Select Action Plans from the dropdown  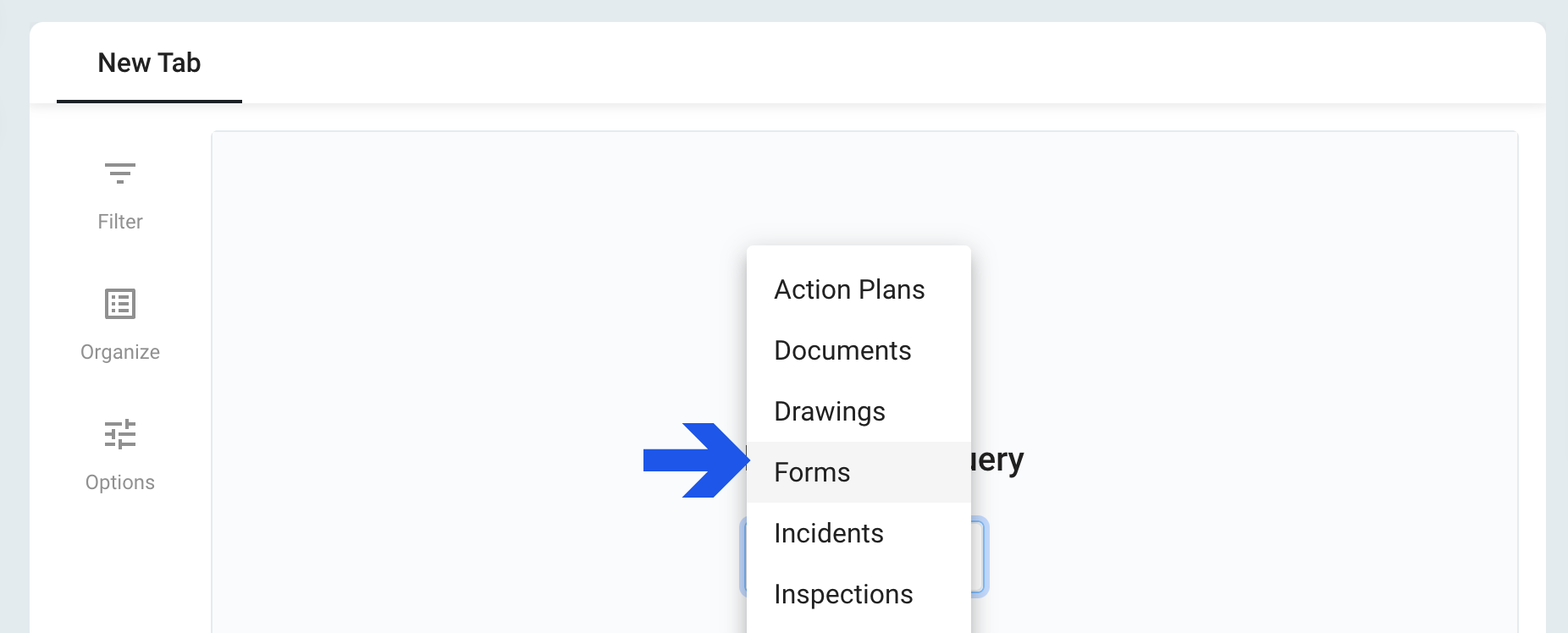click(849, 289)
